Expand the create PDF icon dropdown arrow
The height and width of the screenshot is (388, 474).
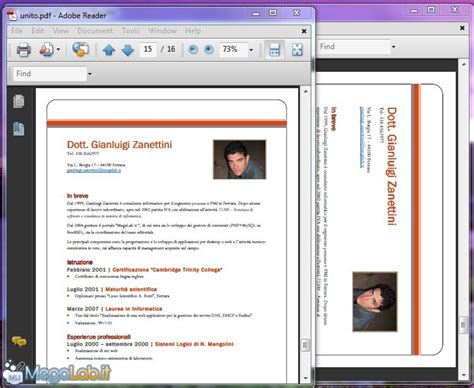click(x=58, y=50)
